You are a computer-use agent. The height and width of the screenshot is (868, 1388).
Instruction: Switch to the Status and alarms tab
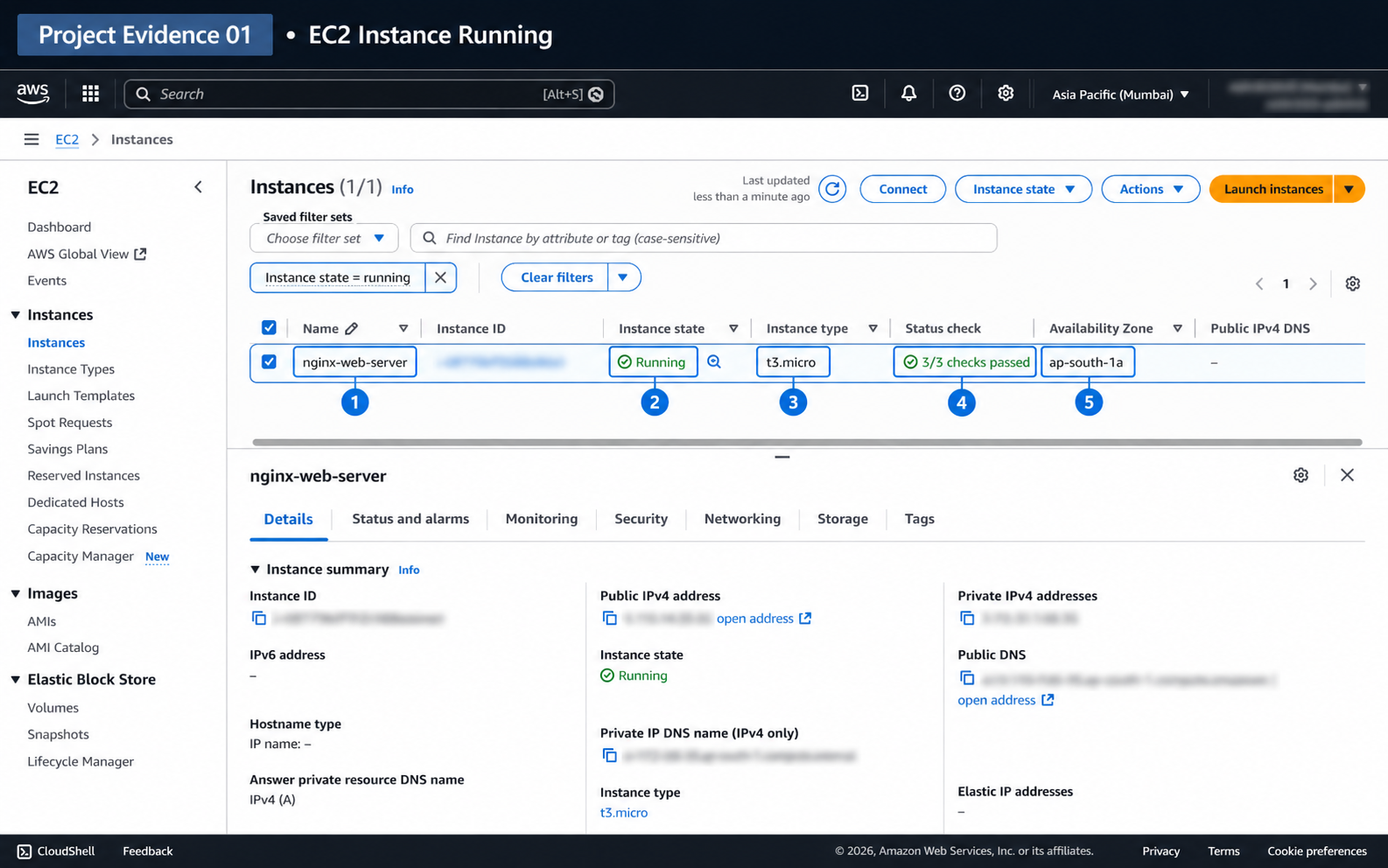(410, 519)
